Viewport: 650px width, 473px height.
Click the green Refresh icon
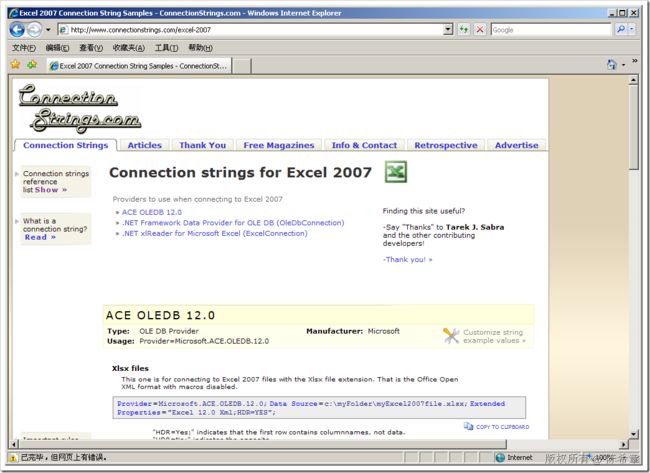(x=463, y=29)
